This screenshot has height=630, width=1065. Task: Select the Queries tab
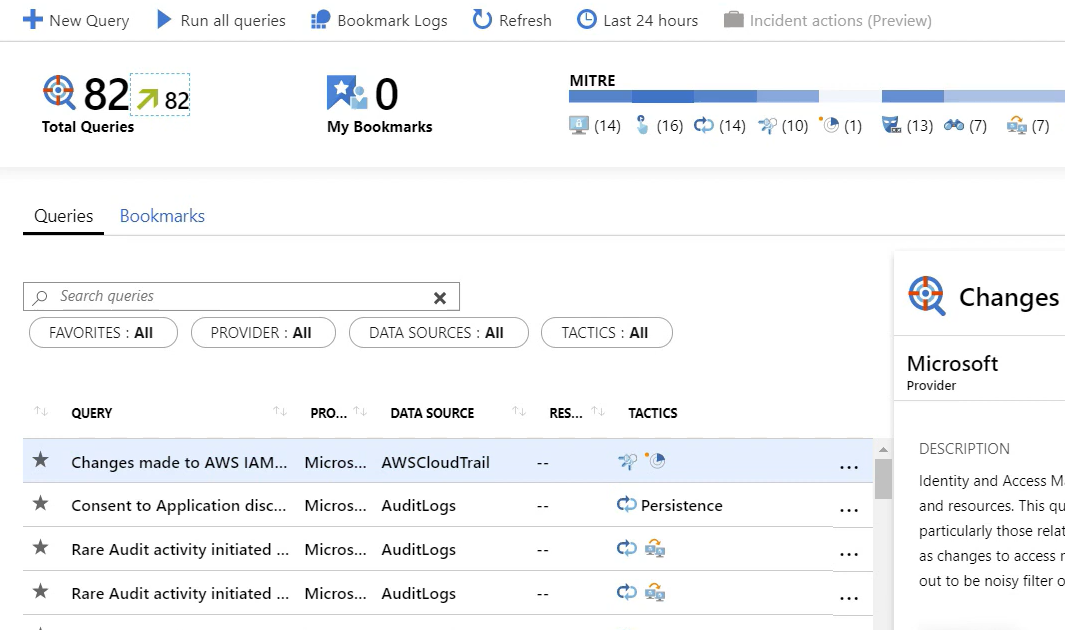(x=63, y=216)
